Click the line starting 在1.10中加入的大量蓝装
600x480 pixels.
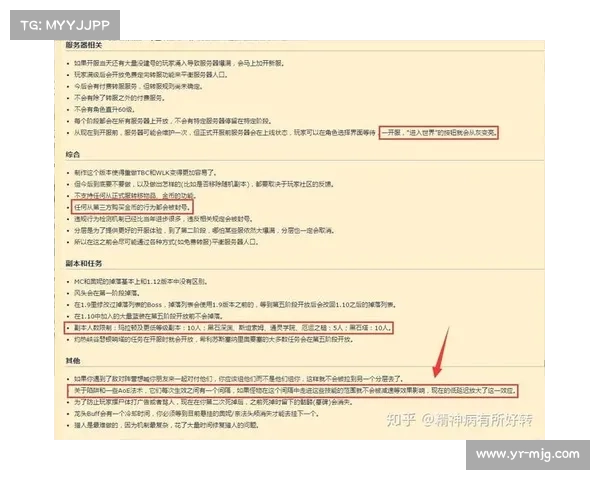[x=148, y=316]
